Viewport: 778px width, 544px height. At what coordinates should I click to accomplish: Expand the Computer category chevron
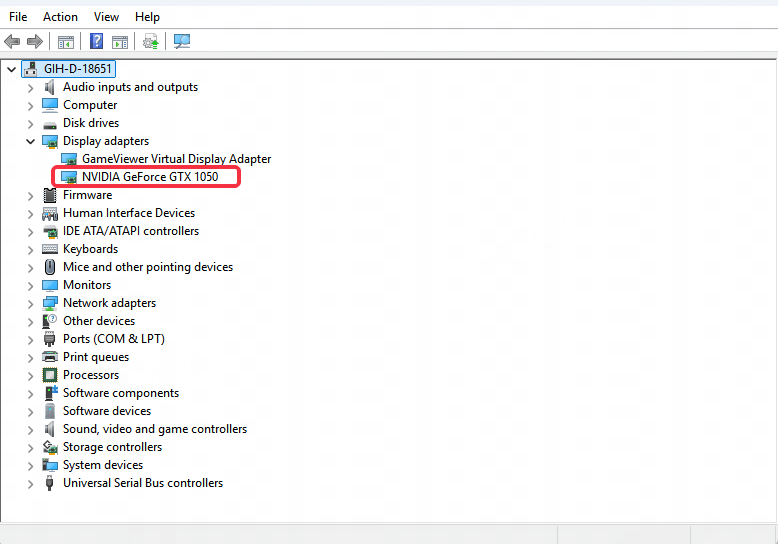(x=30, y=106)
